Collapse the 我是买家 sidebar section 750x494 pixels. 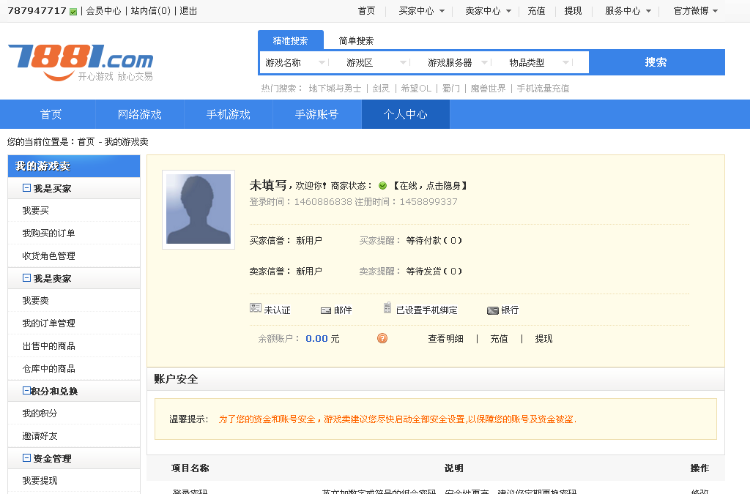pyautogui.click(x=27, y=188)
